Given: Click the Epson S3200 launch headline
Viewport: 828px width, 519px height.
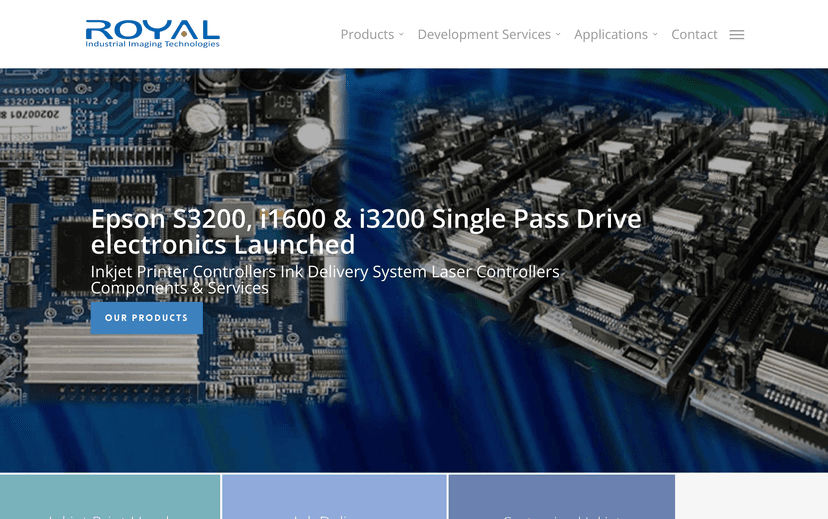Looking at the screenshot, I should tap(366, 231).
